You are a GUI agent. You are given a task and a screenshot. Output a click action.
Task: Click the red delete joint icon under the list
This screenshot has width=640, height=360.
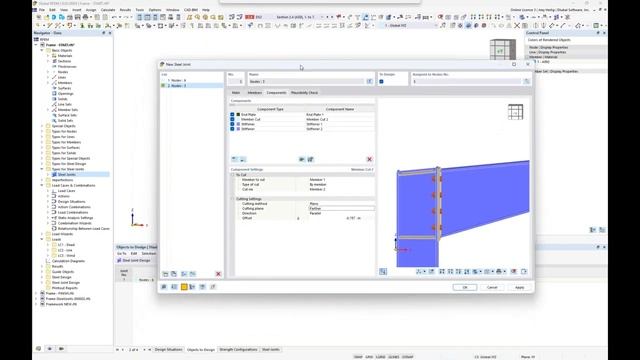pos(218,274)
